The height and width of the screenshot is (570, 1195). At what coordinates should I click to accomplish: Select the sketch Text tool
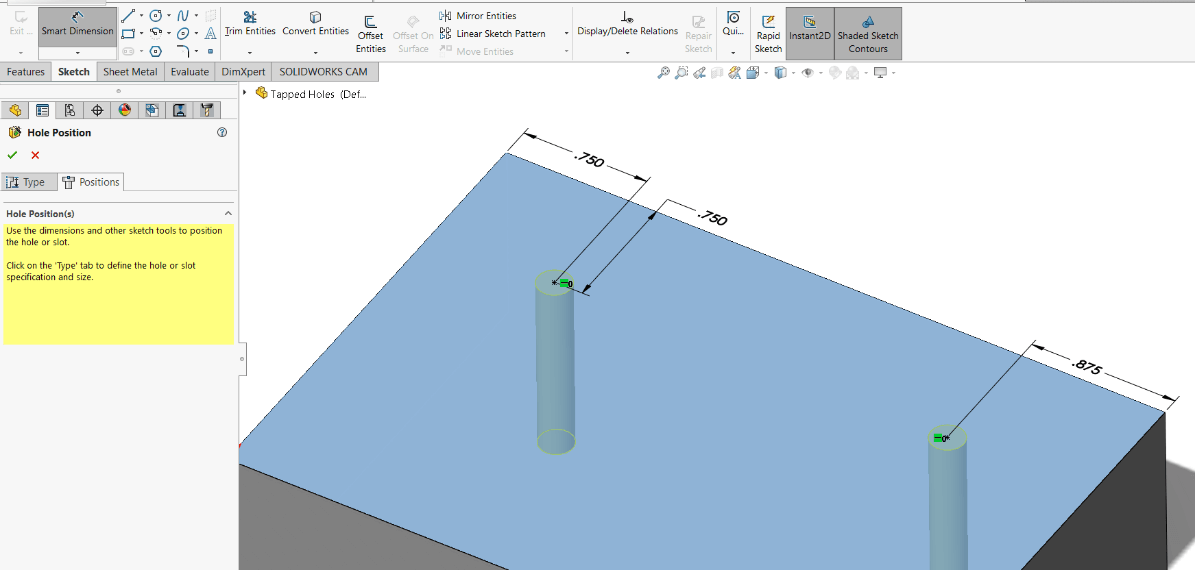pos(210,34)
